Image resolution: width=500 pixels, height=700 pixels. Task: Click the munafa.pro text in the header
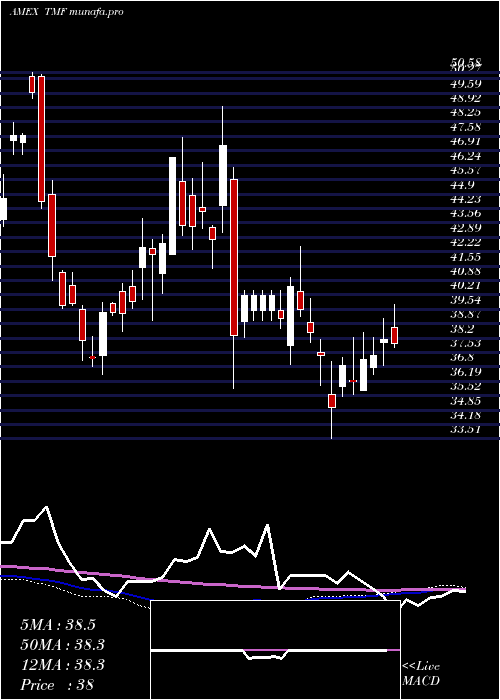[95, 12]
